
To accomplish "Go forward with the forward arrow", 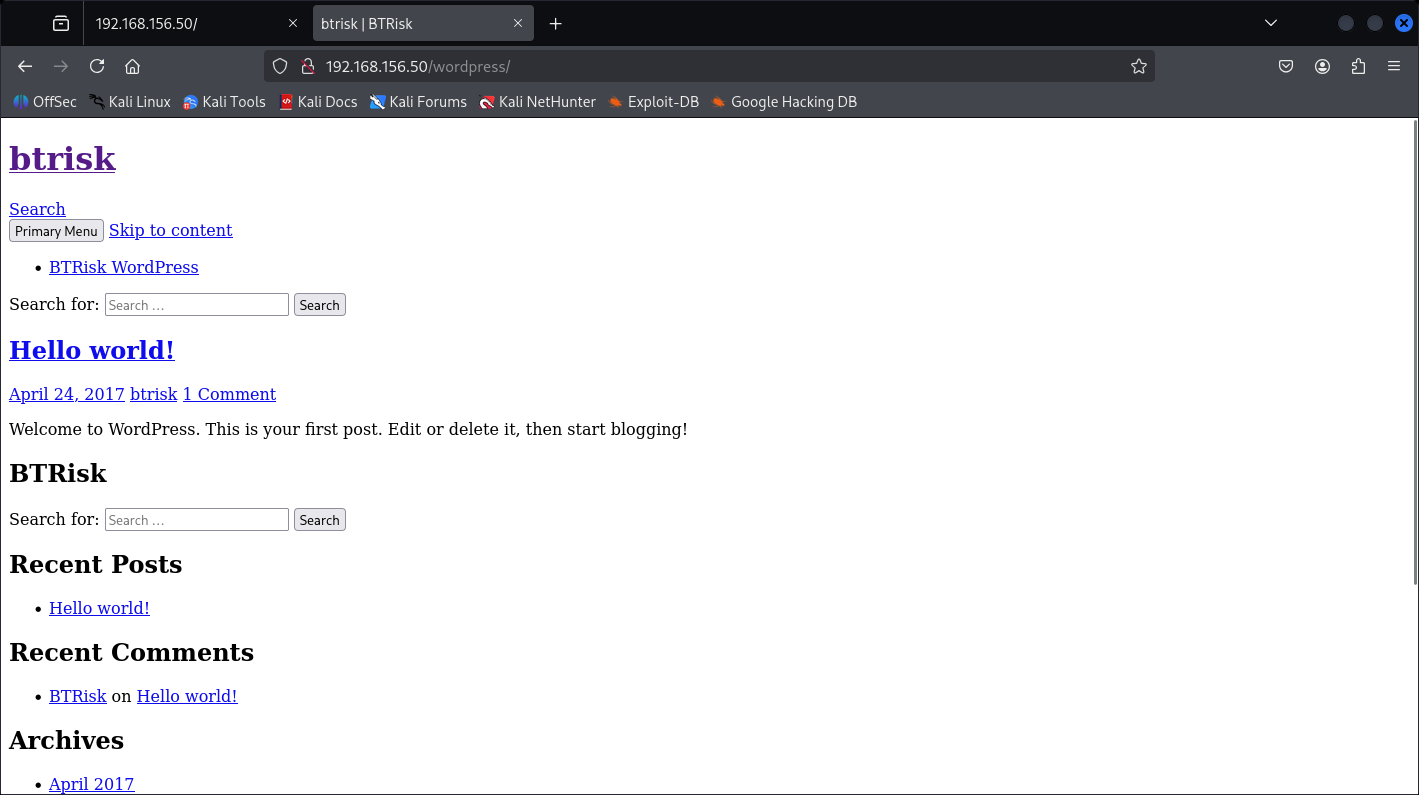I will 61,66.
